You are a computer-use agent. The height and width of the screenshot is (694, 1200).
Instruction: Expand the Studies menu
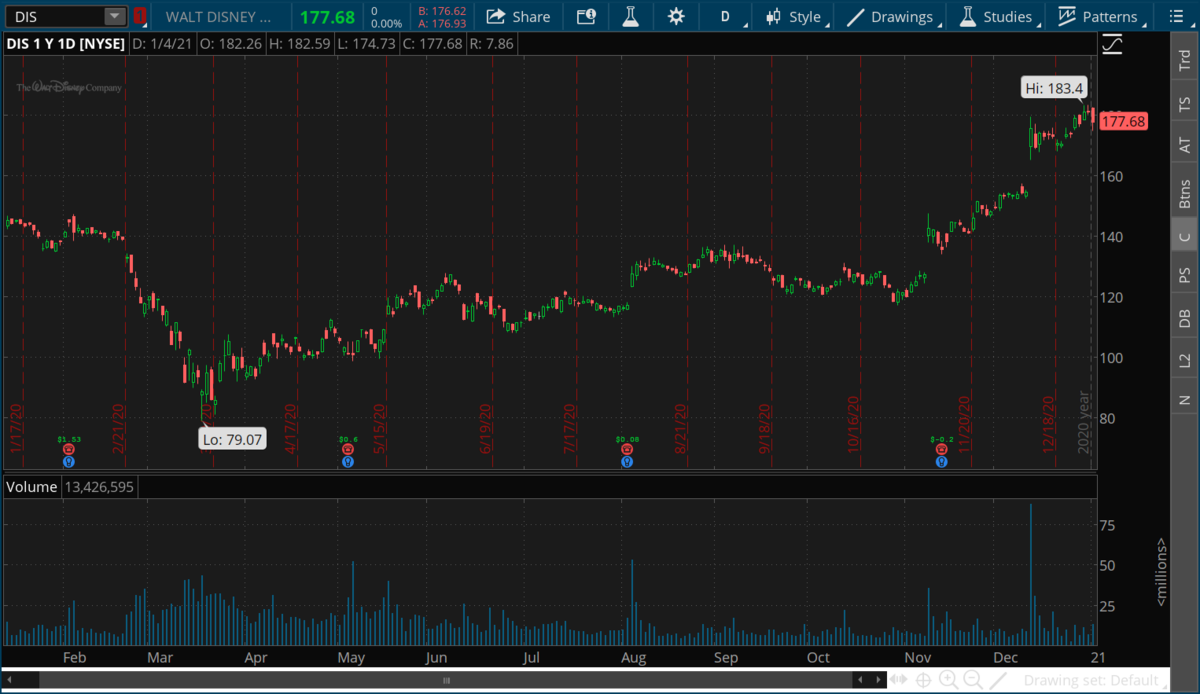pyautogui.click(x=997, y=16)
